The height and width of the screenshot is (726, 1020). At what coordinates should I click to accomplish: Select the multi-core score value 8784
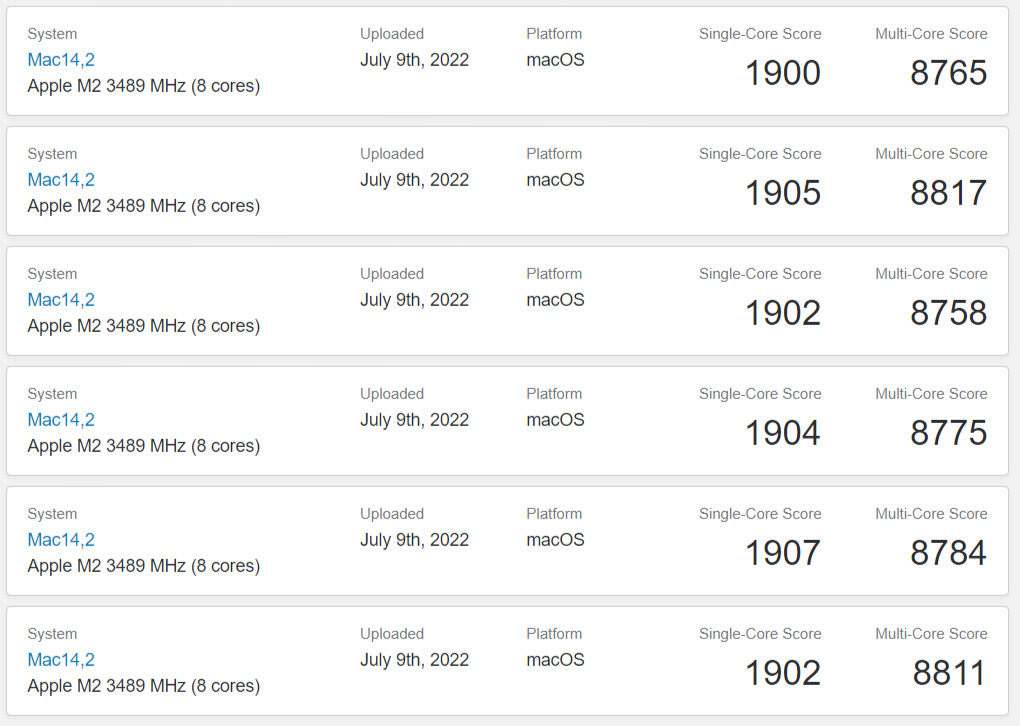(x=948, y=553)
